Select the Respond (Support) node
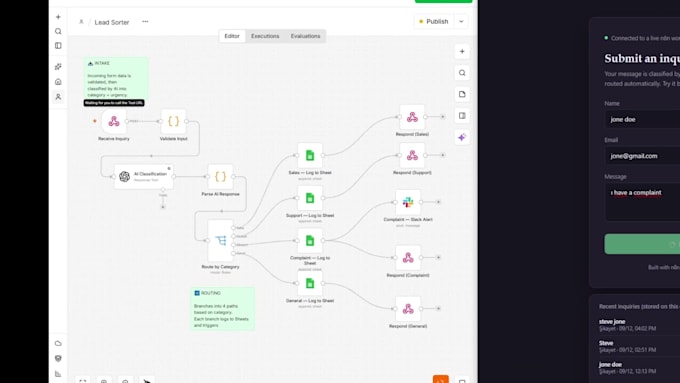 click(x=412, y=155)
